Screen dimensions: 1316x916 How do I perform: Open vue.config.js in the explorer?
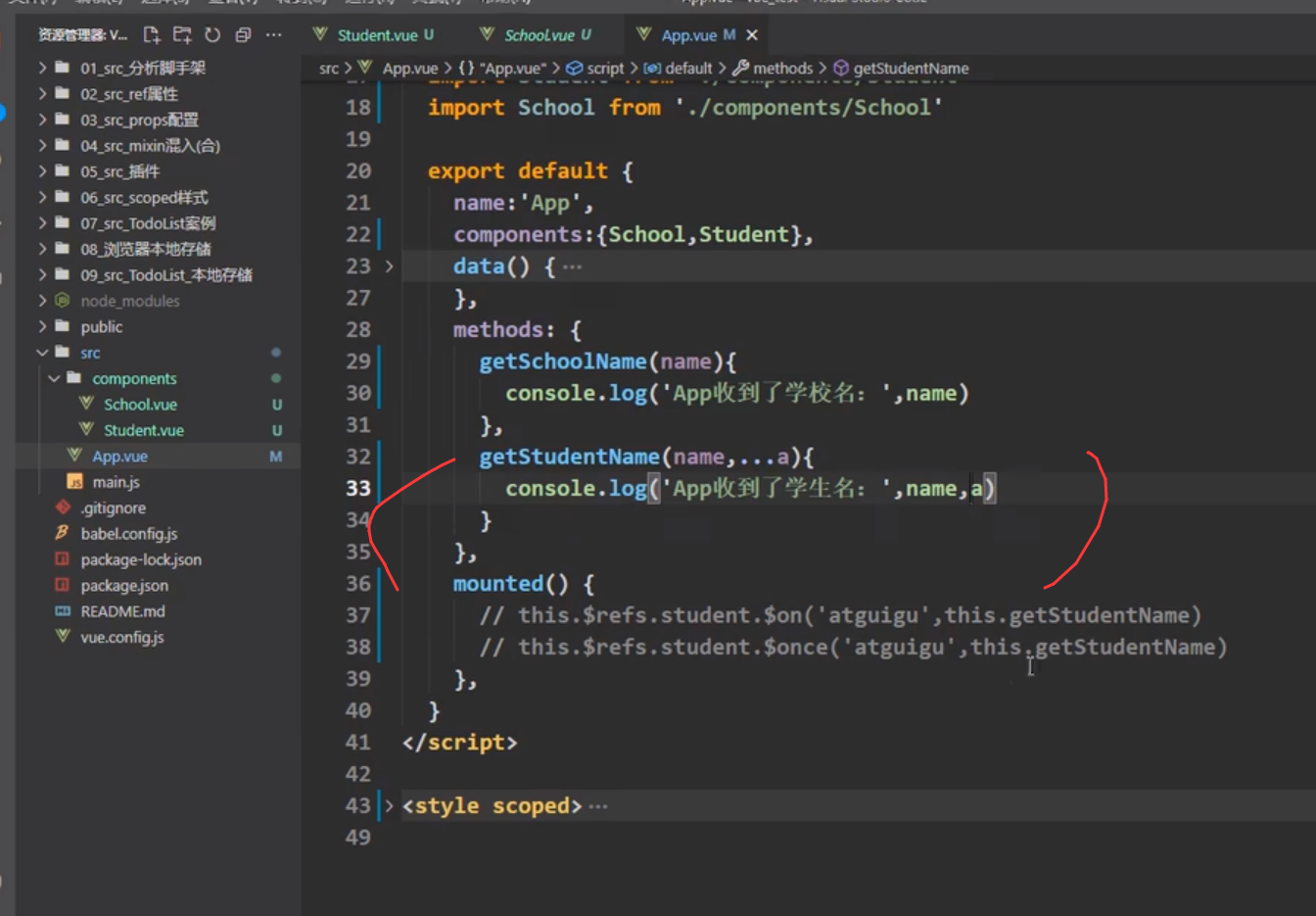pyautogui.click(x=122, y=638)
